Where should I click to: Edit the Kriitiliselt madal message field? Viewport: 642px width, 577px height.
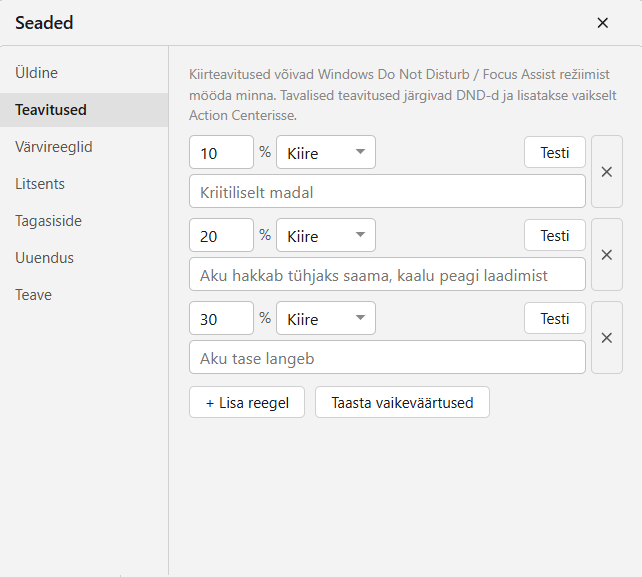[387, 191]
